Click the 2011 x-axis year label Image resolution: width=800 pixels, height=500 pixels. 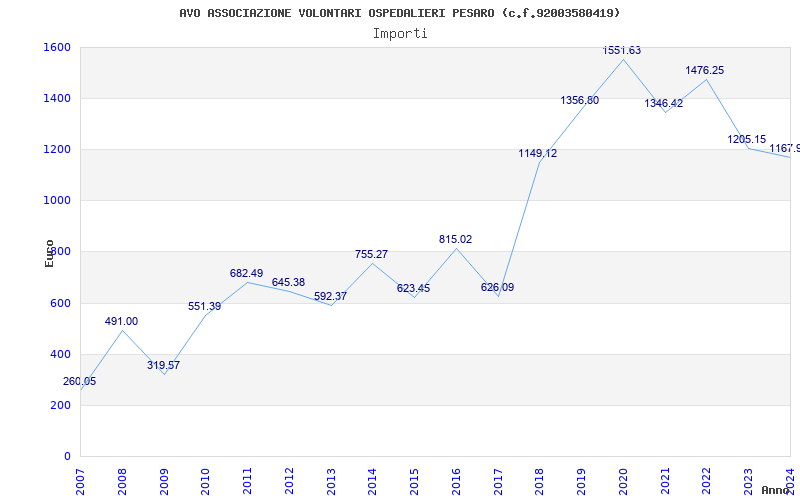point(247,482)
